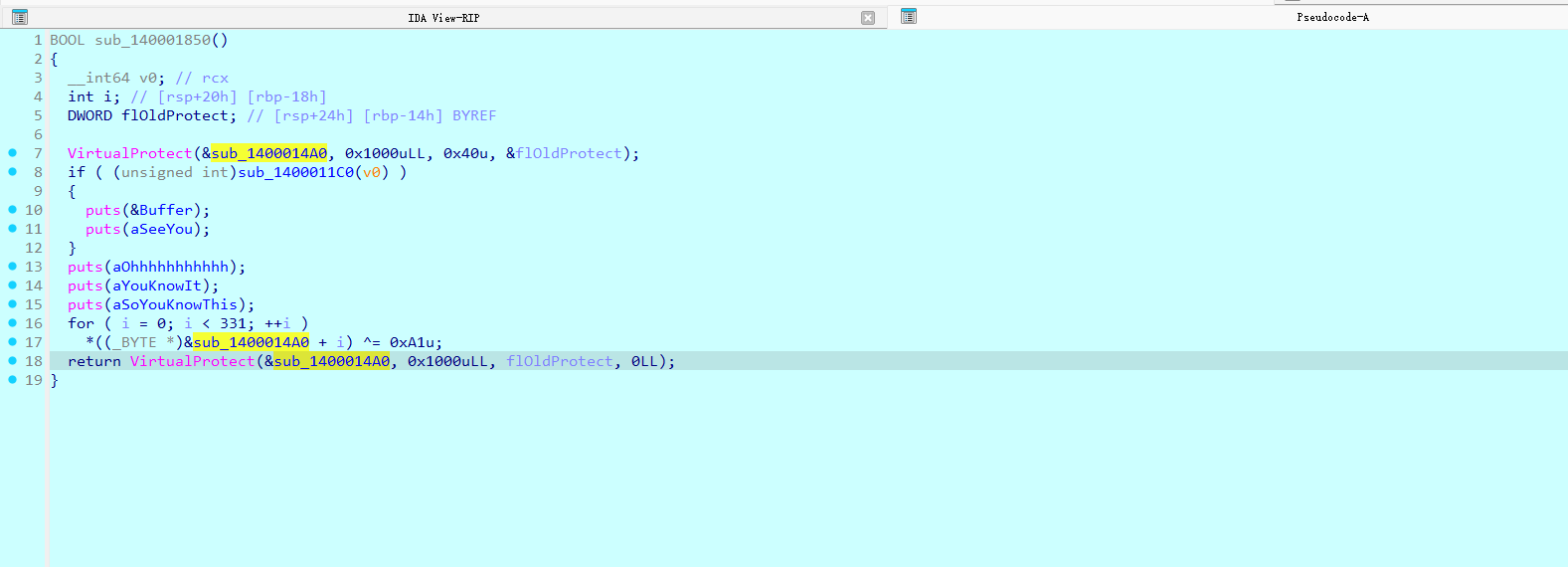Viewport: 1568px width, 567px height.
Task: Toggle breakpoint dot on line 11
Action: click(13, 229)
